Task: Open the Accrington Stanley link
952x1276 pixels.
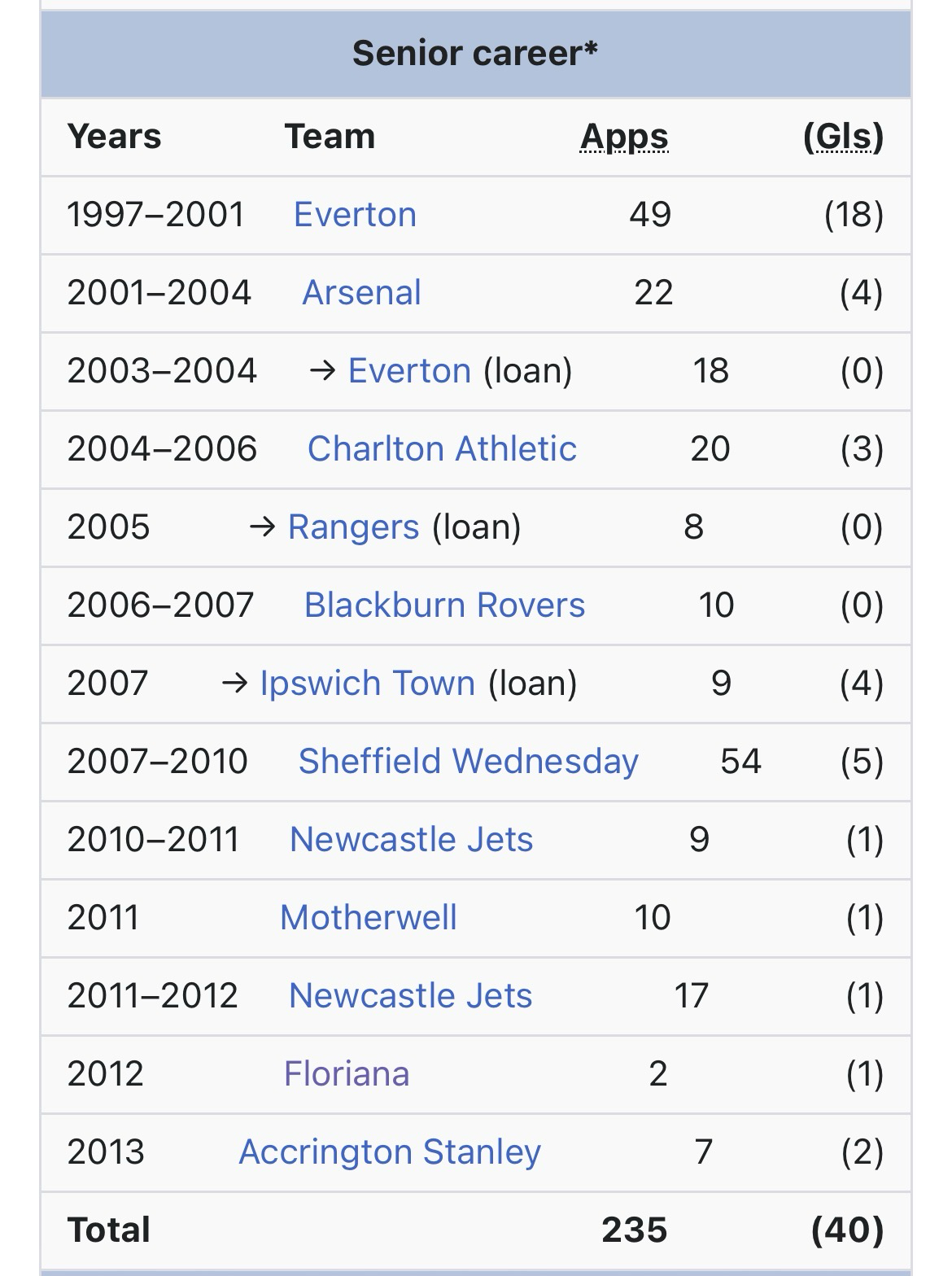Action: (390, 1152)
